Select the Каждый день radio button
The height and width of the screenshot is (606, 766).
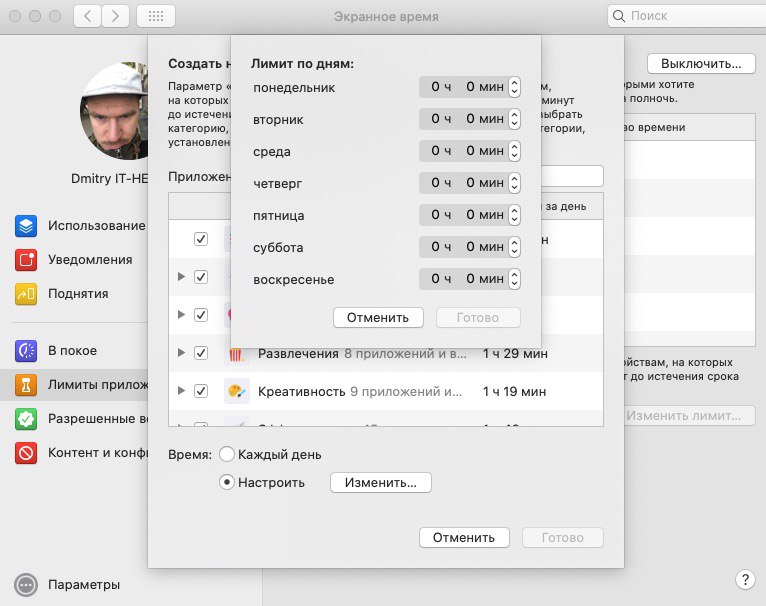[x=227, y=454]
